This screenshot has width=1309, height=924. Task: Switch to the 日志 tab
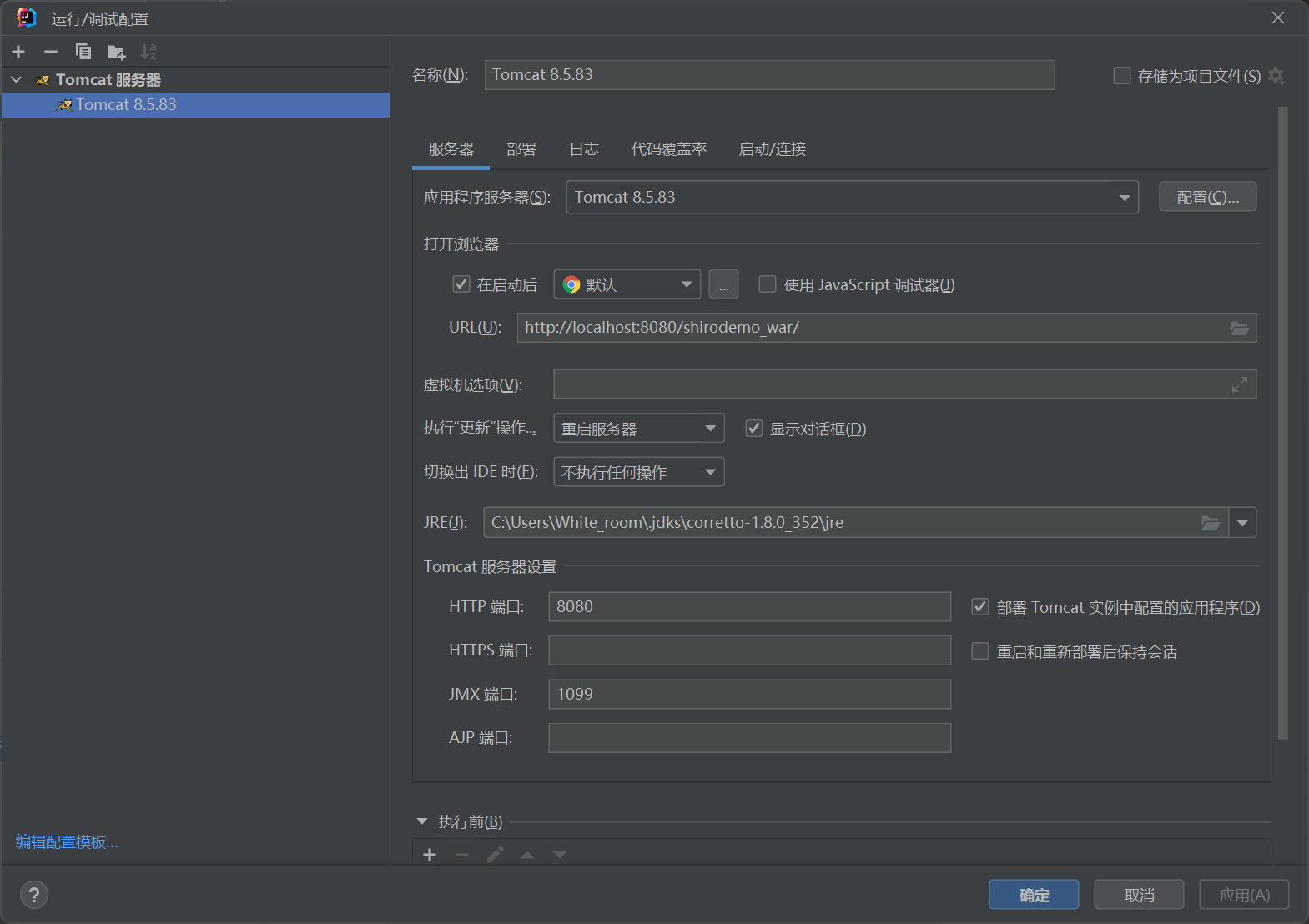point(584,149)
